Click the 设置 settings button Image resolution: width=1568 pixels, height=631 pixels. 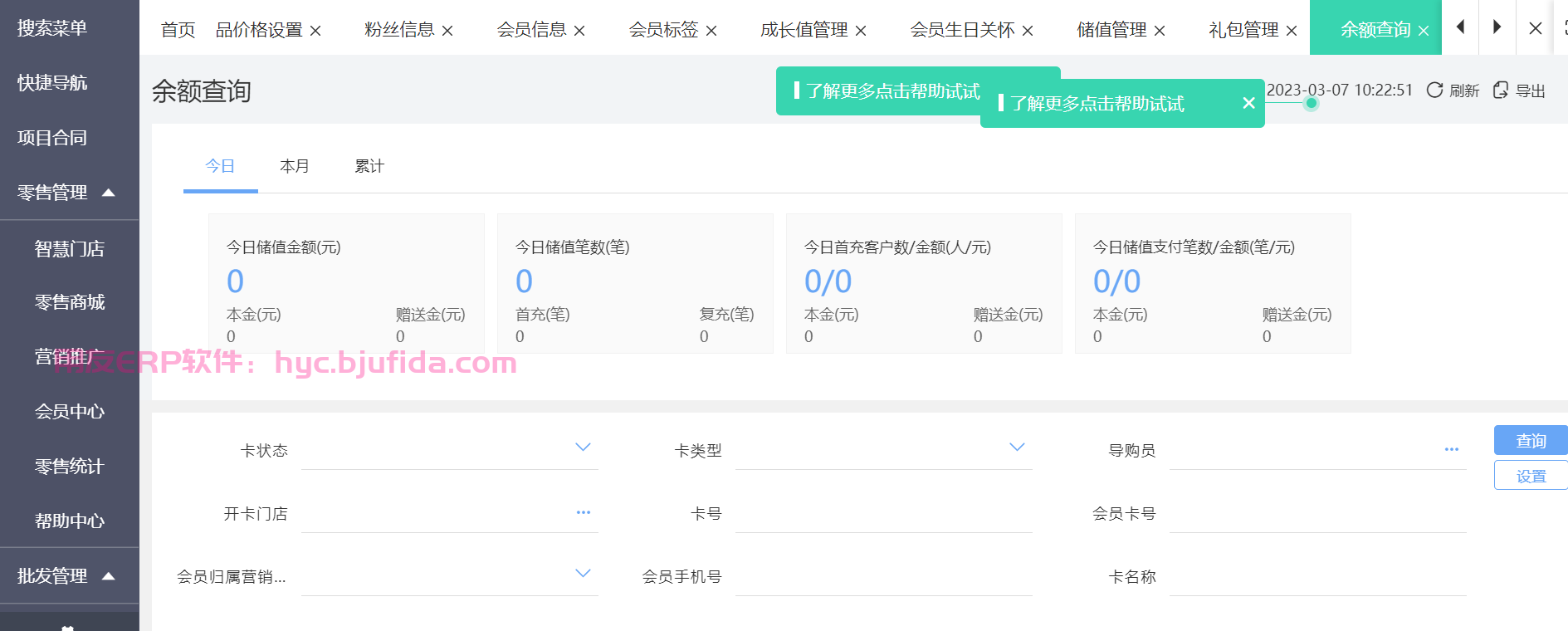[x=1531, y=476]
